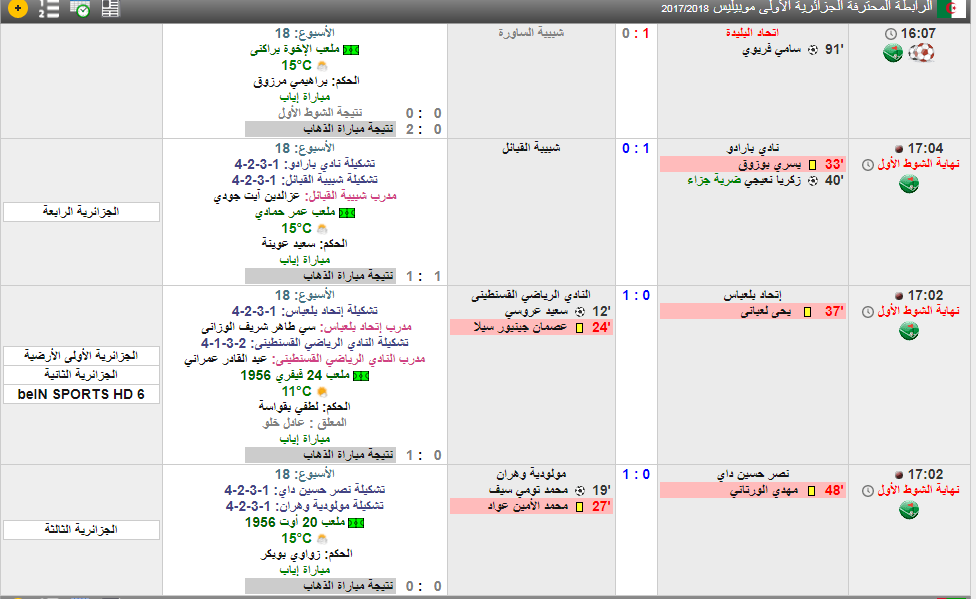Image resolution: width=976 pixels, height=599 pixels.
Task: Open team النادي الرياضي القسنطيني
Action: [x=531, y=295]
